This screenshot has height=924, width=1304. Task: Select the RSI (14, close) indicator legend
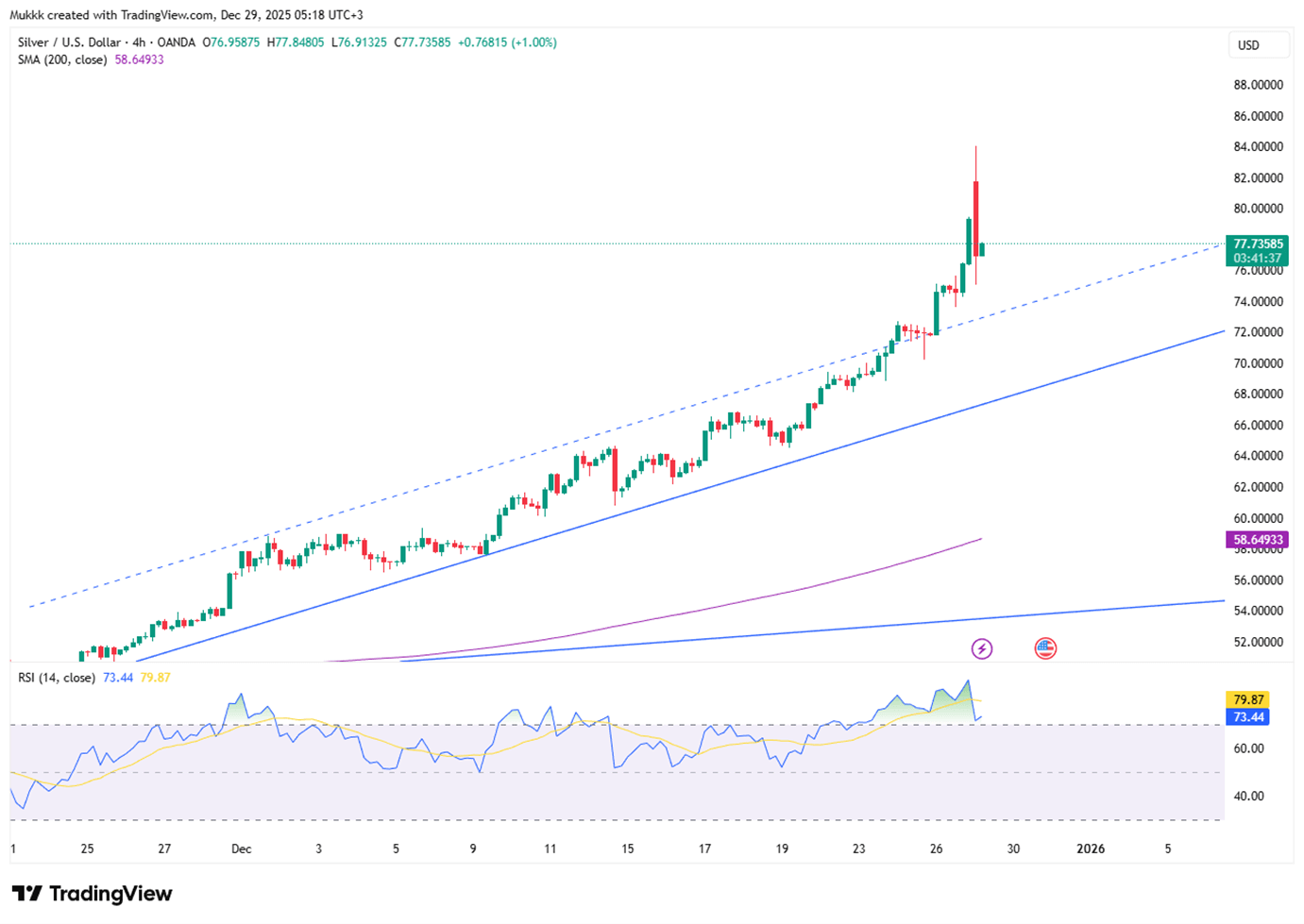[57, 678]
